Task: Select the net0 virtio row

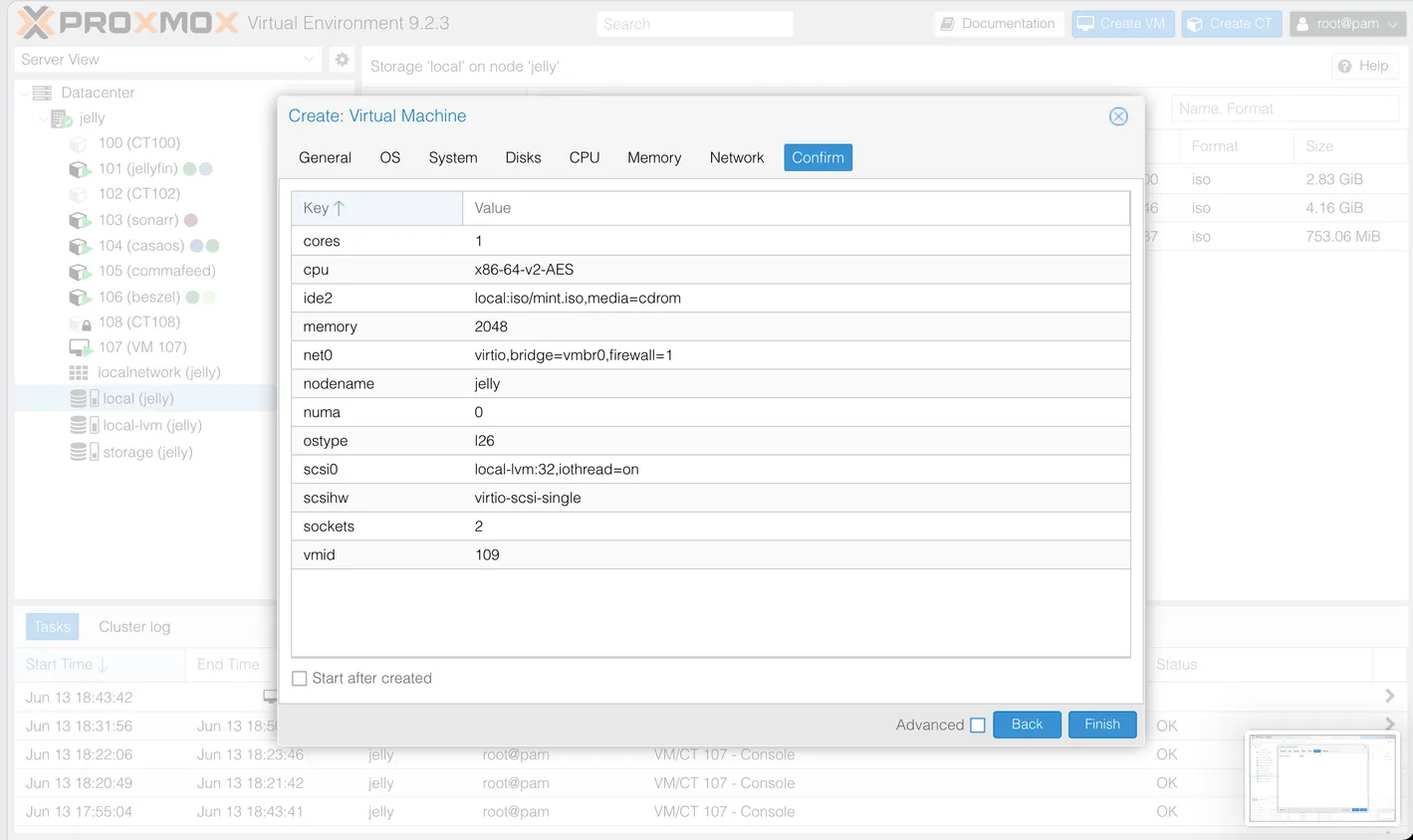Action: pos(711,355)
